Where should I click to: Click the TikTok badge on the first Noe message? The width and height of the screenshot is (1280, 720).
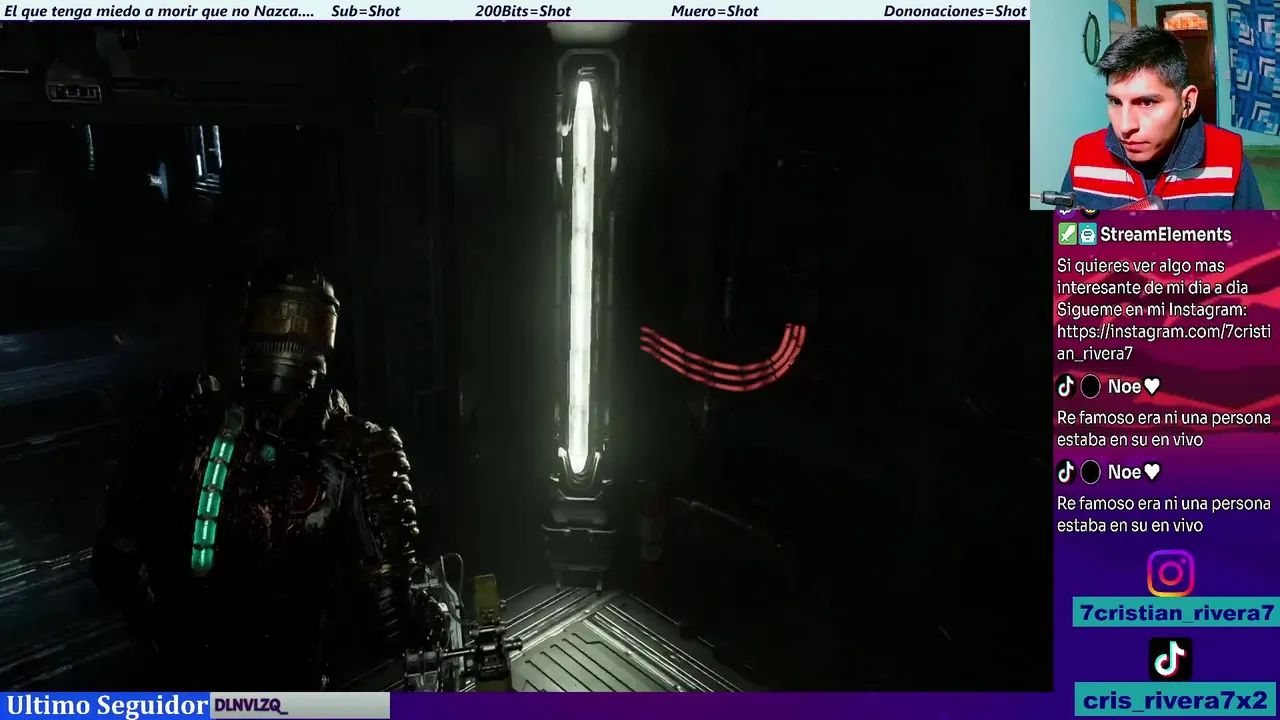1066,387
